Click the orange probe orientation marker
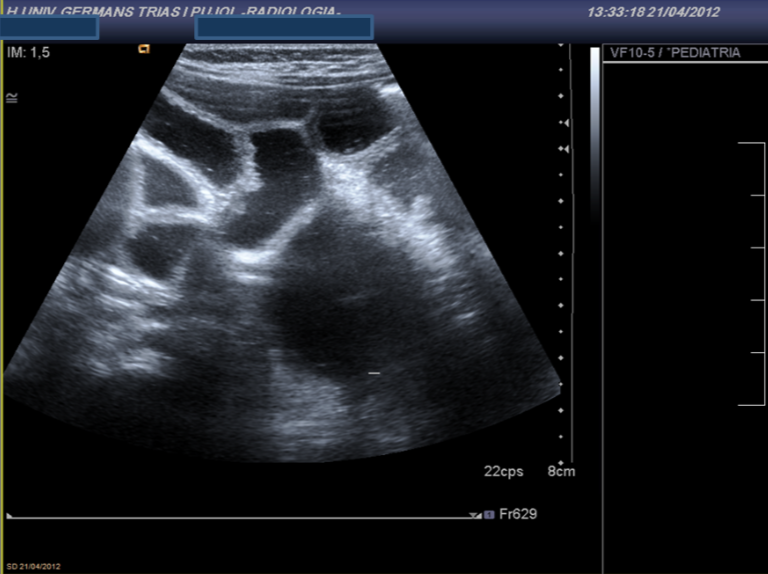768x574 pixels. tap(144, 47)
